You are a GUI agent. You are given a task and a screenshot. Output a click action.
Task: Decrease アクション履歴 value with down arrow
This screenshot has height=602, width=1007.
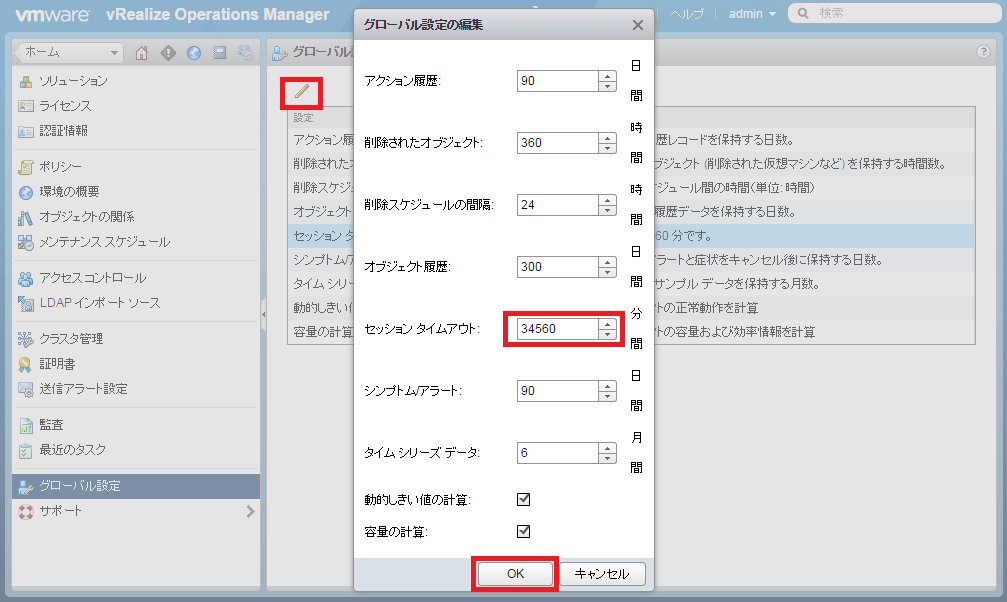(607, 86)
